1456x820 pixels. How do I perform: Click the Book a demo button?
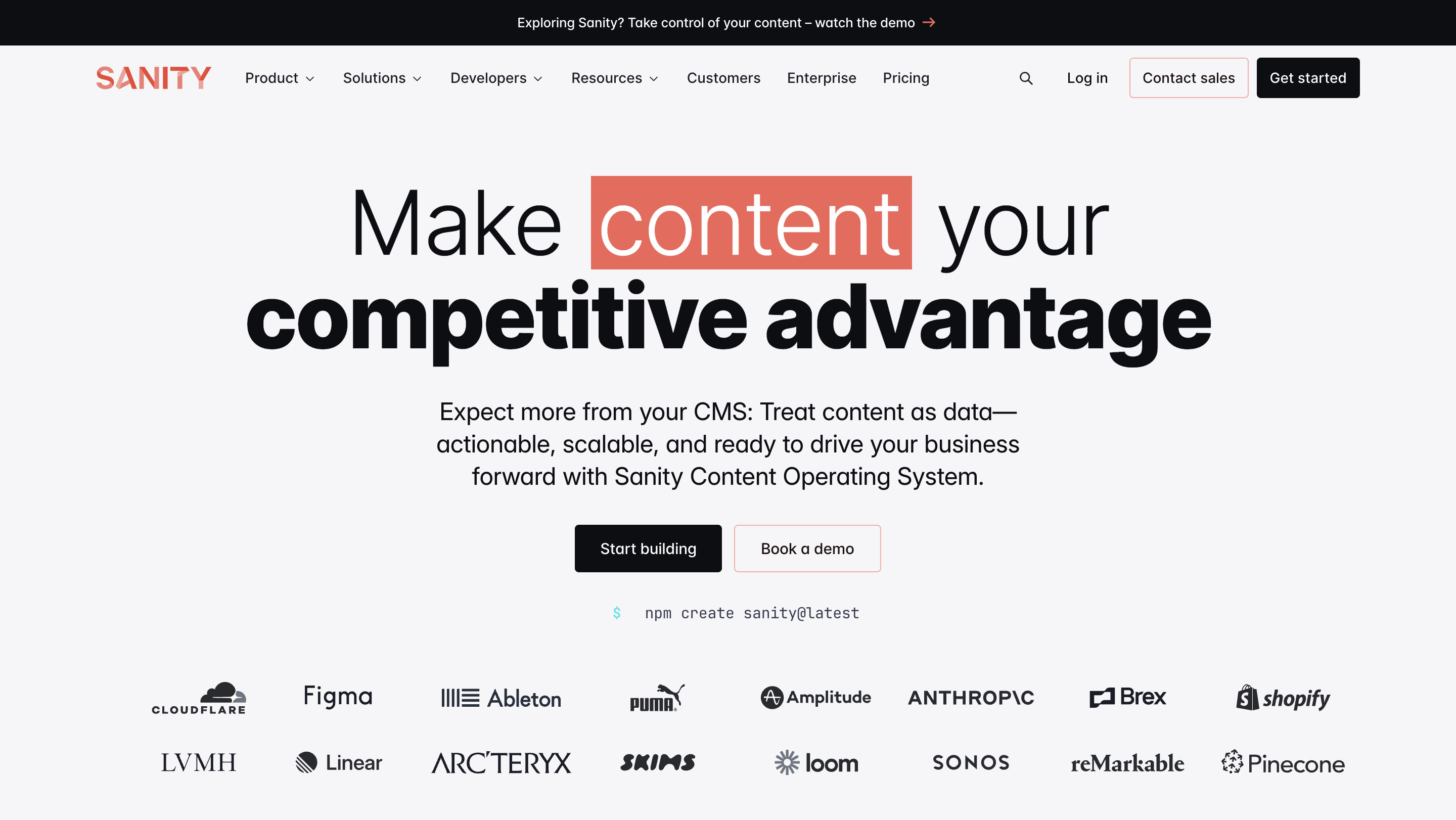(807, 548)
